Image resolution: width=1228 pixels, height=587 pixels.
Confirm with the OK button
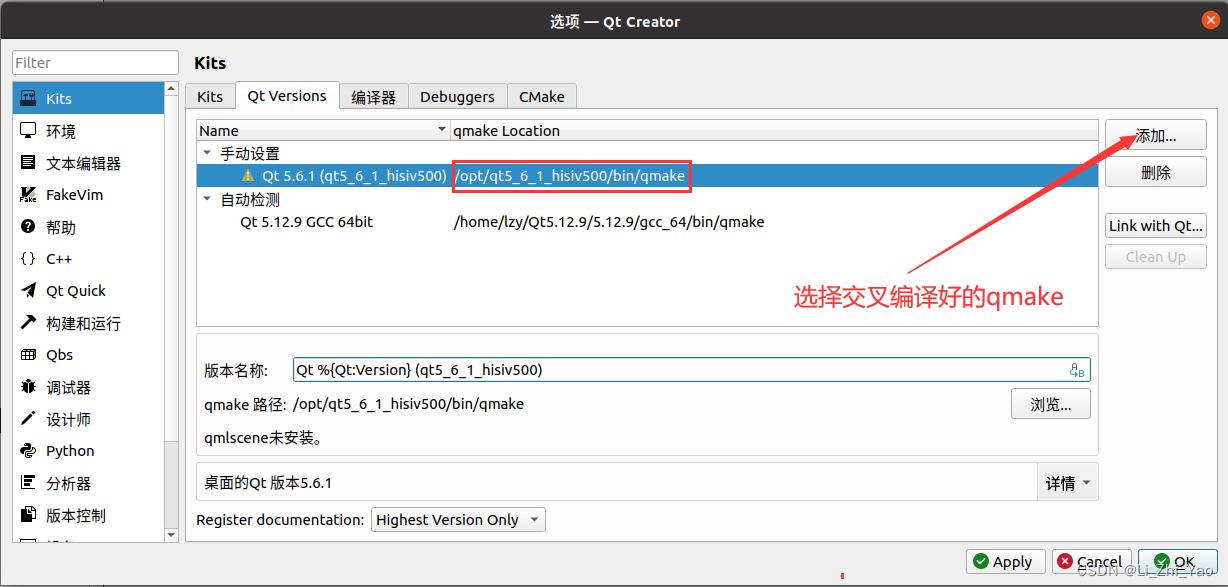coord(1177,562)
